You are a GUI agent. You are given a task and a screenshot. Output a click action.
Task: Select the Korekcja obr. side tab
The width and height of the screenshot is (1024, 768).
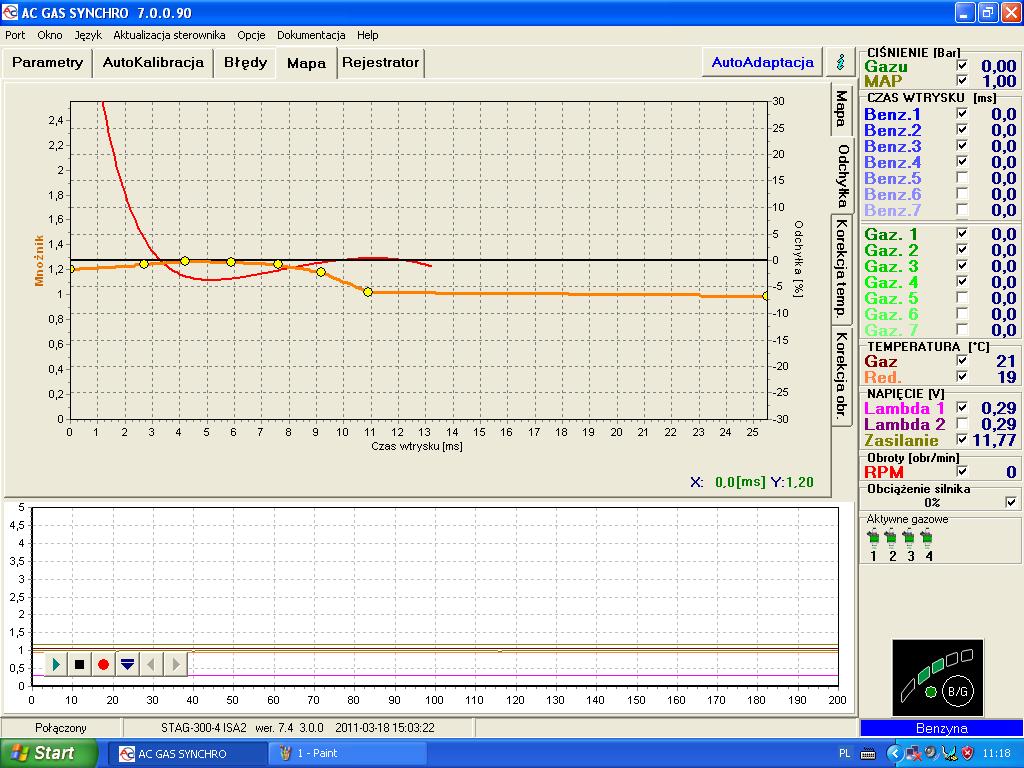pyautogui.click(x=841, y=375)
